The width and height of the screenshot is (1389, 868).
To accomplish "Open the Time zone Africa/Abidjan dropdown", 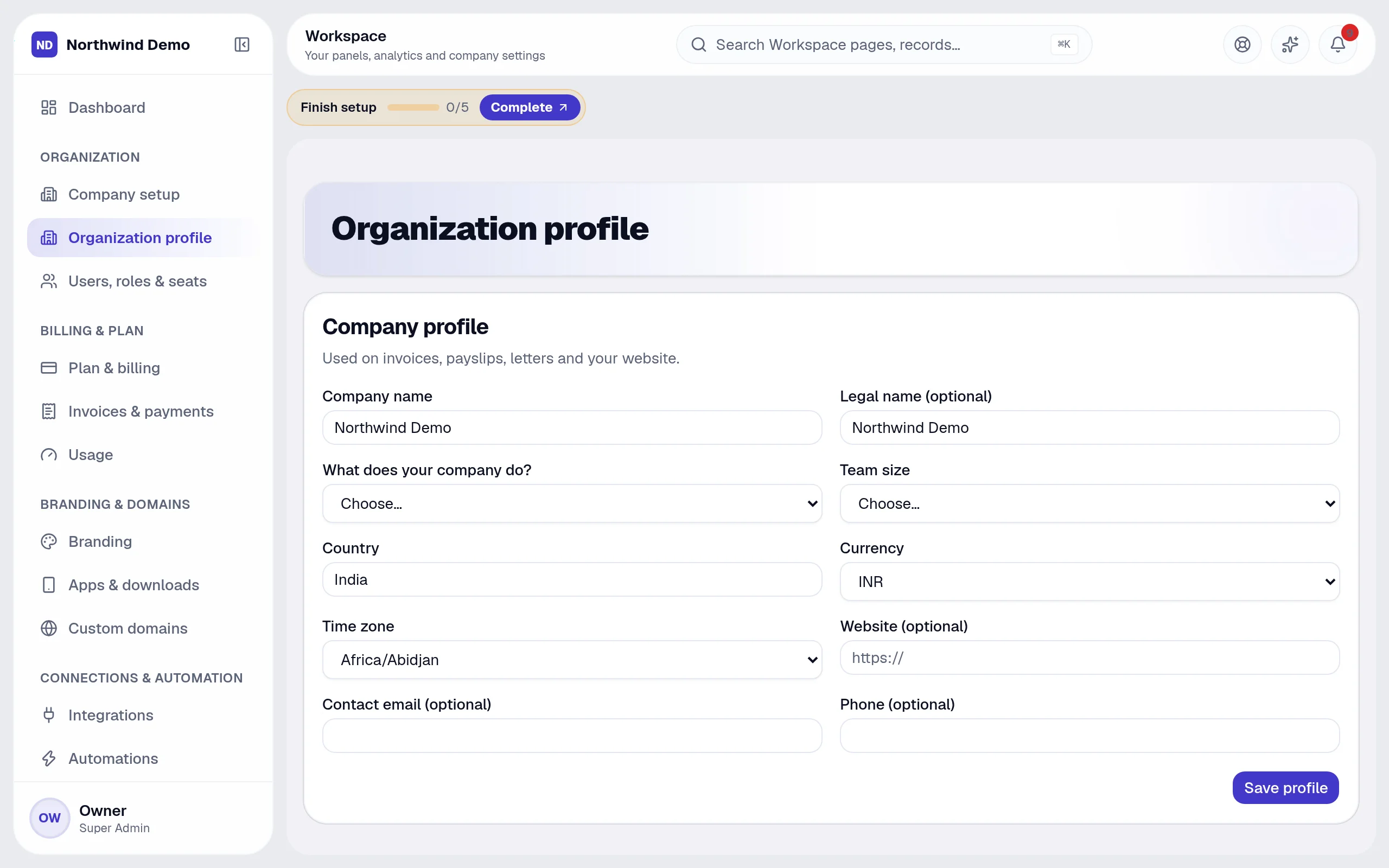I will [572, 660].
